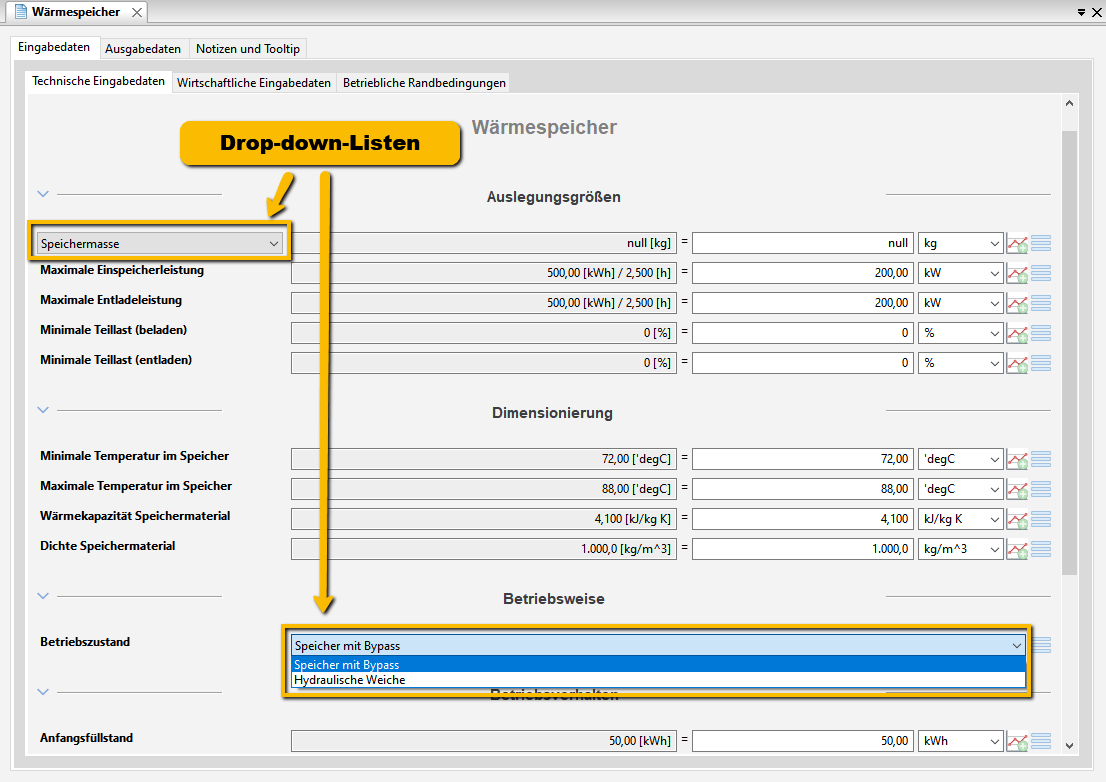This screenshot has height=782, width=1106.
Task: Click the chart icon in the Speichermasse row
Action: [1017, 243]
